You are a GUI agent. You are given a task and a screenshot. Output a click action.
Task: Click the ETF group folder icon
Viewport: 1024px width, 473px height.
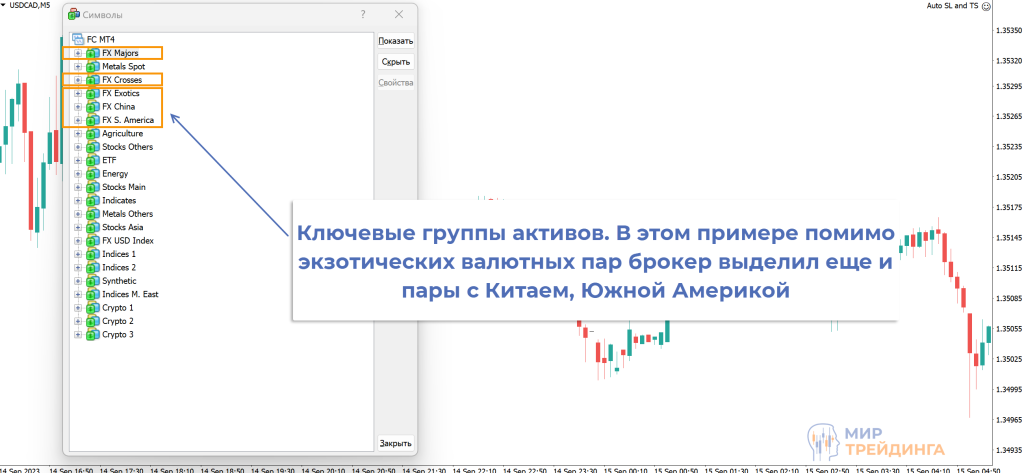pyautogui.click(x=93, y=160)
